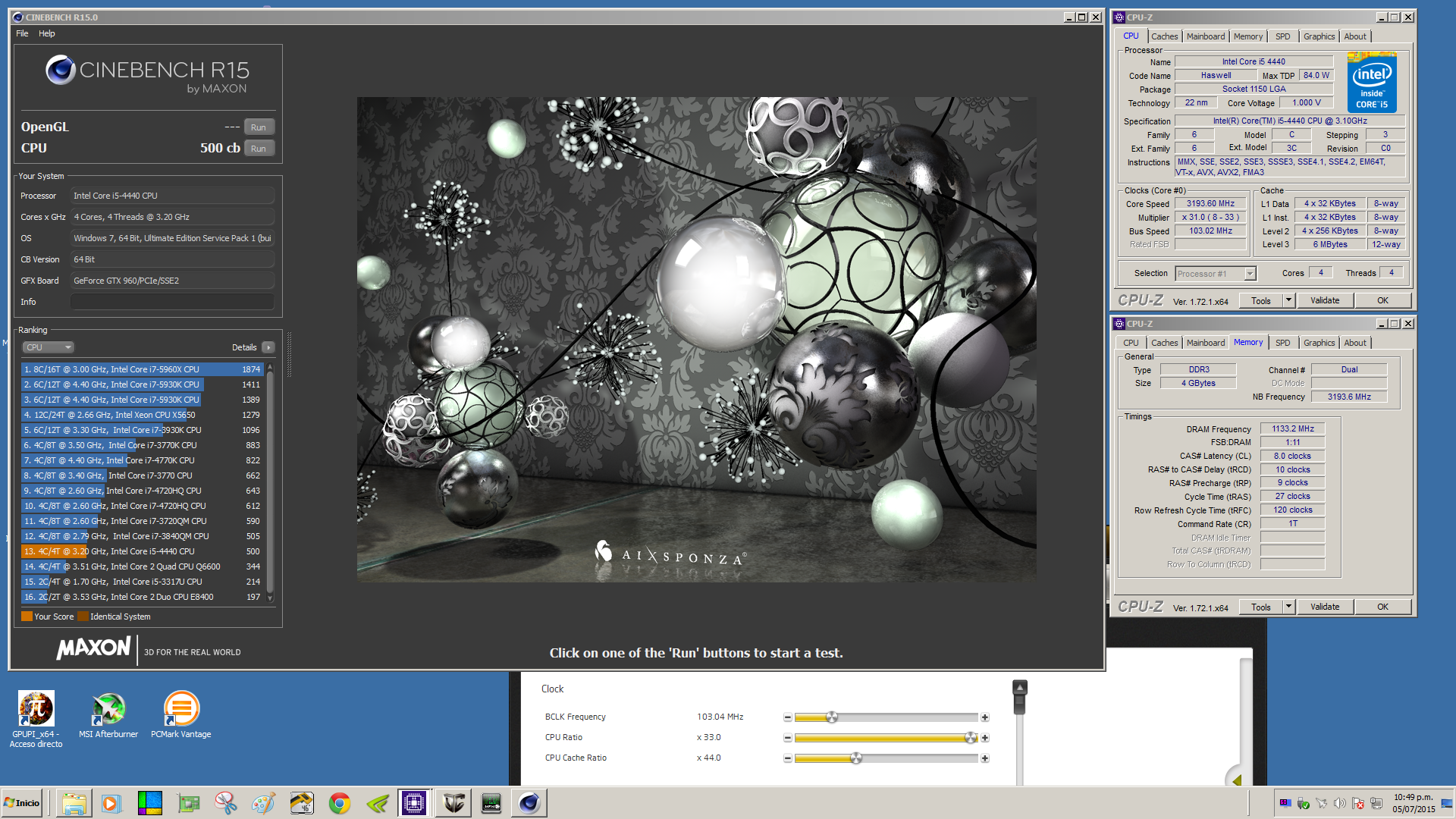Switch to CPU tab in lower CPU-Z
The width and height of the screenshot is (1456, 819).
[1131, 343]
